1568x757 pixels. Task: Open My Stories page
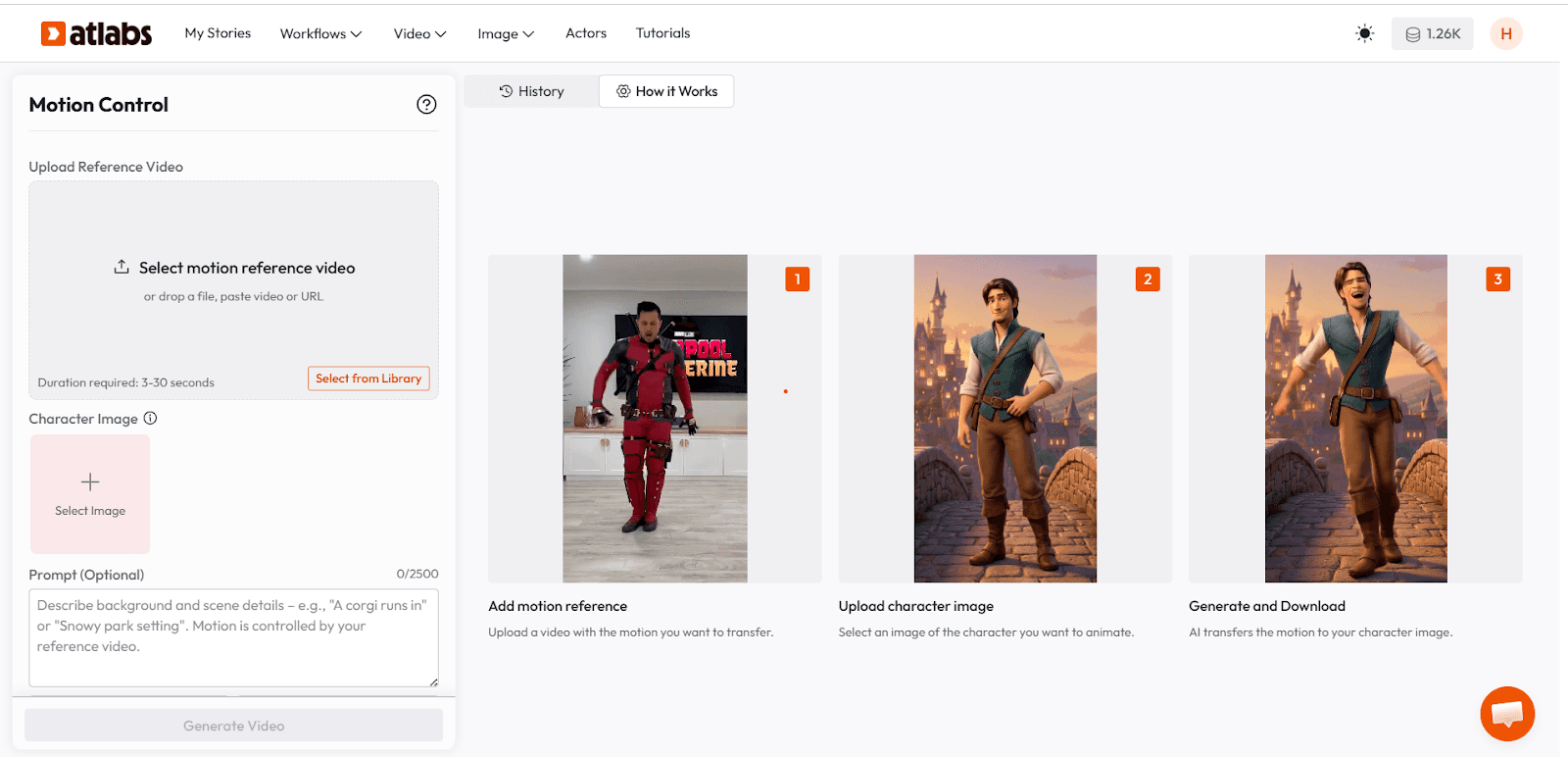click(x=218, y=33)
